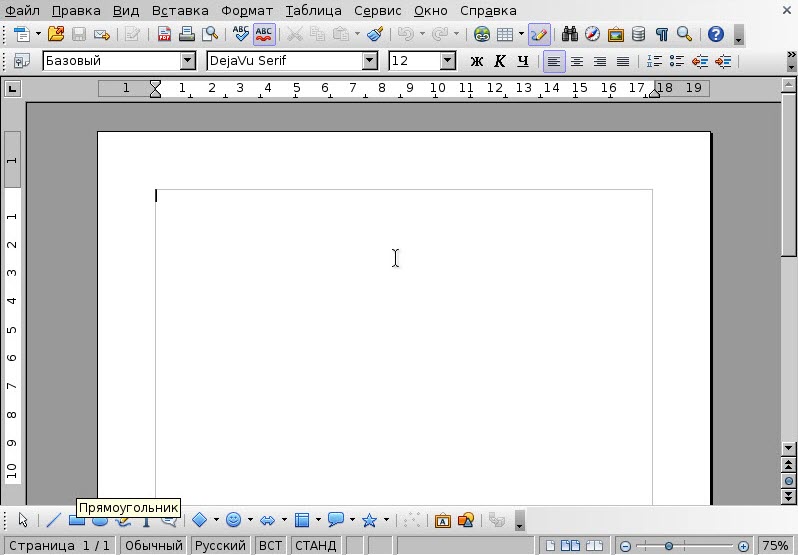
Task: Toggle bold Ж formatting
Action: click(476, 62)
